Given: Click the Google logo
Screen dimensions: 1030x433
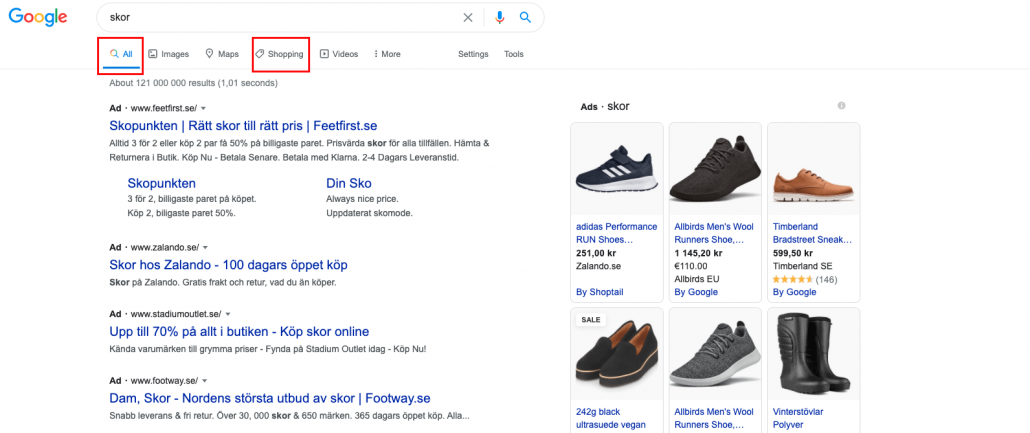Looking at the screenshot, I should [37, 17].
